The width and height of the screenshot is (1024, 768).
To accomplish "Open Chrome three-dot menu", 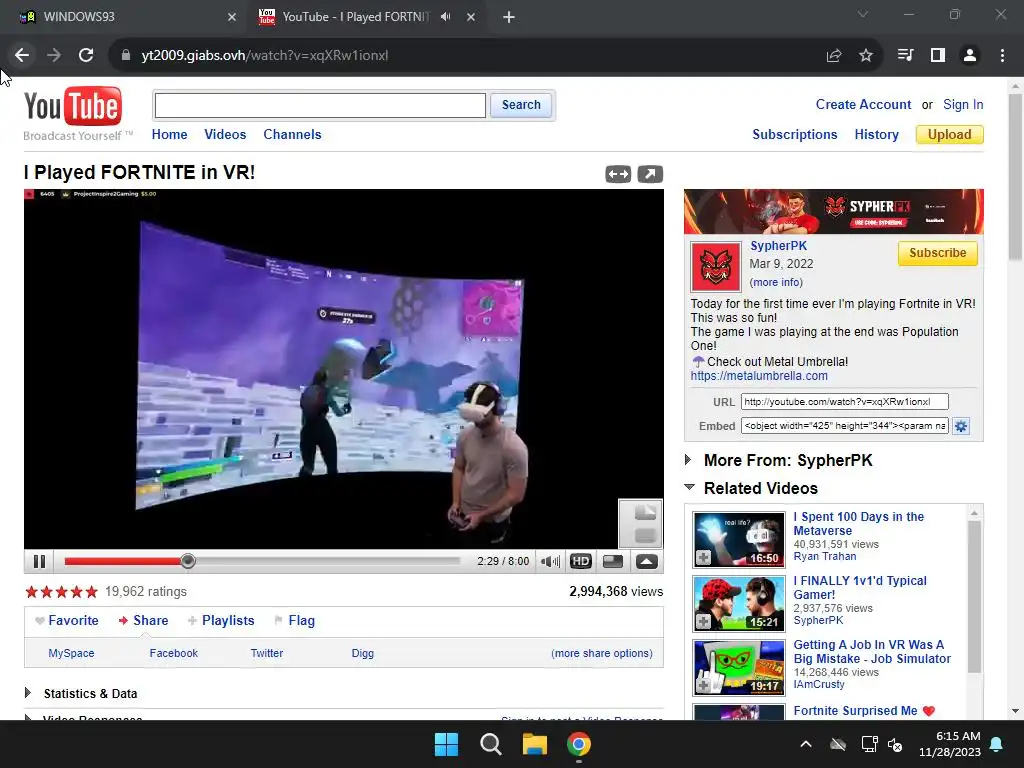I will point(1002,56).
